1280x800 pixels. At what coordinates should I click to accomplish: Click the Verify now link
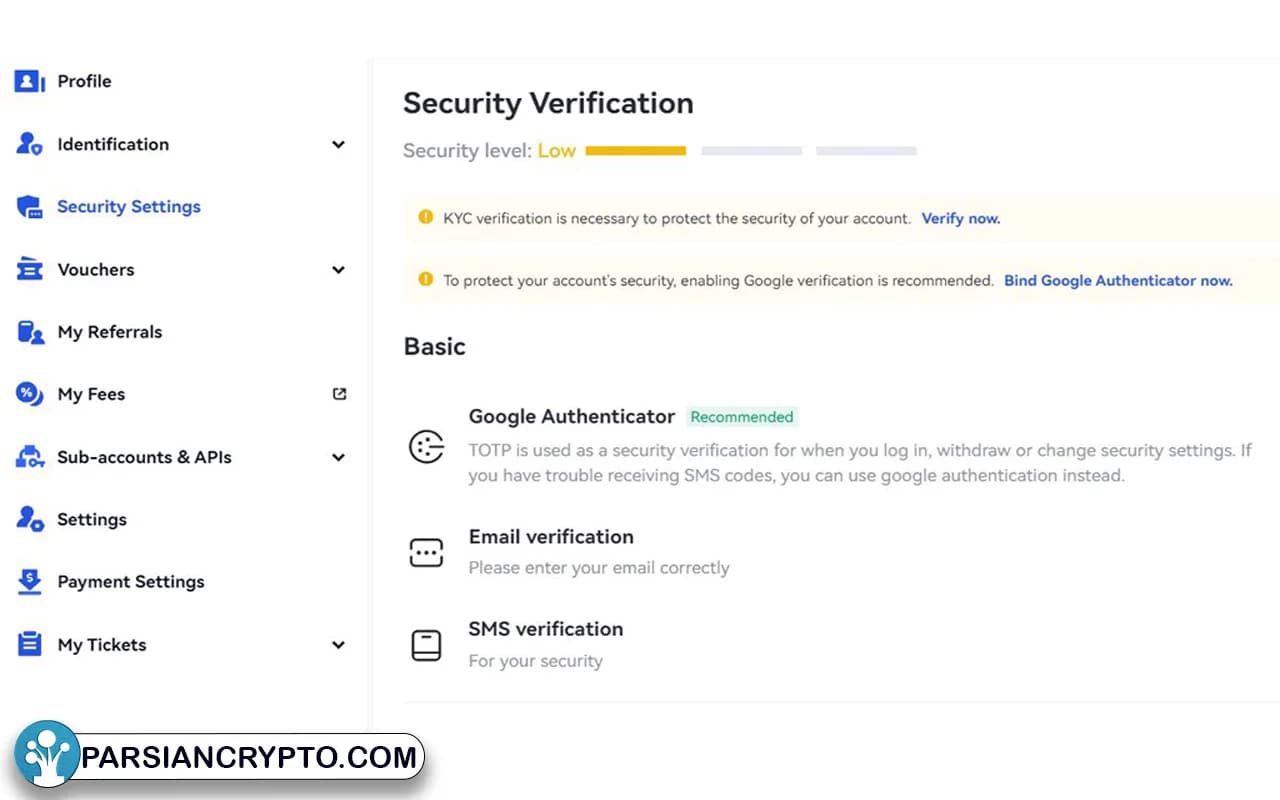coord(960,218)
